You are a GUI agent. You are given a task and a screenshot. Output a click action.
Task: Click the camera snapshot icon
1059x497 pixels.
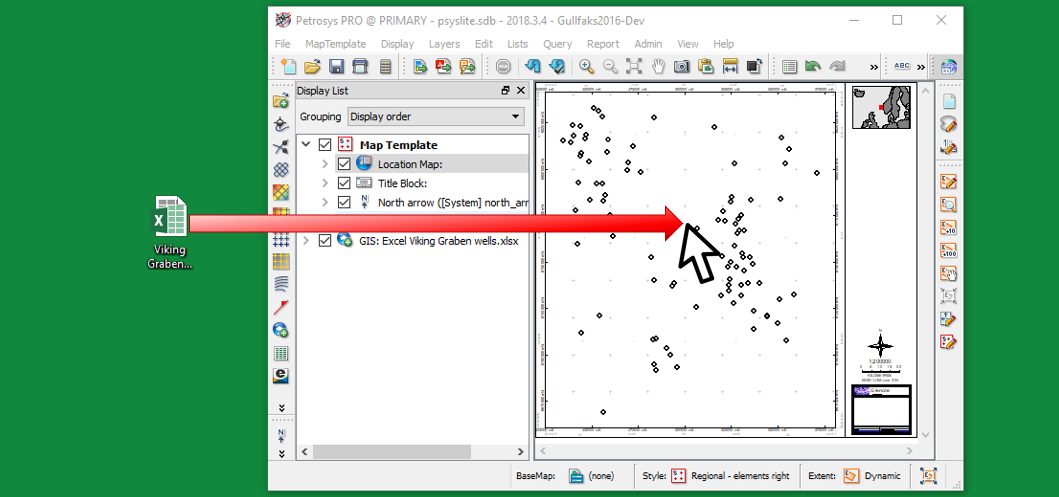click(x=682, y=67)
